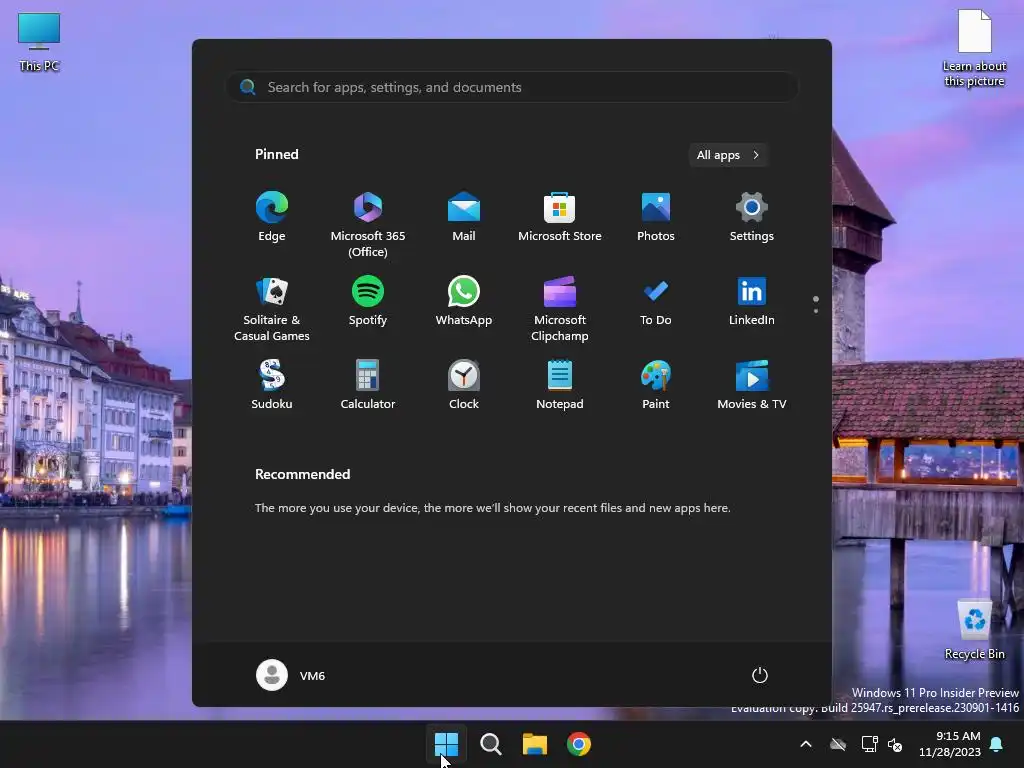Open notifications bell in tray

997,744
